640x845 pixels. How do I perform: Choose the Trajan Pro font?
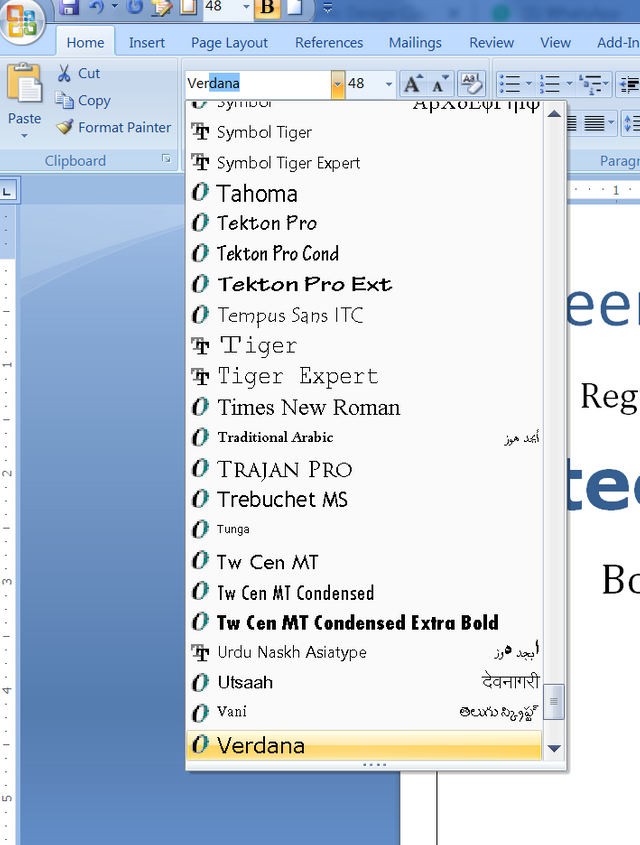(x=364, y=469)
